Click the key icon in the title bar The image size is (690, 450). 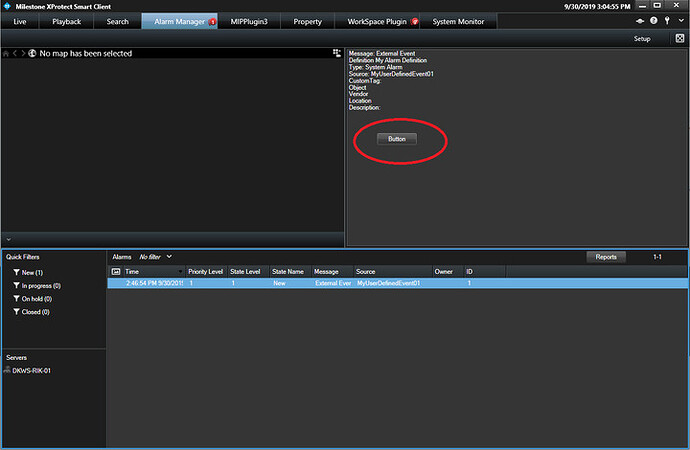[x=666, y=21]
